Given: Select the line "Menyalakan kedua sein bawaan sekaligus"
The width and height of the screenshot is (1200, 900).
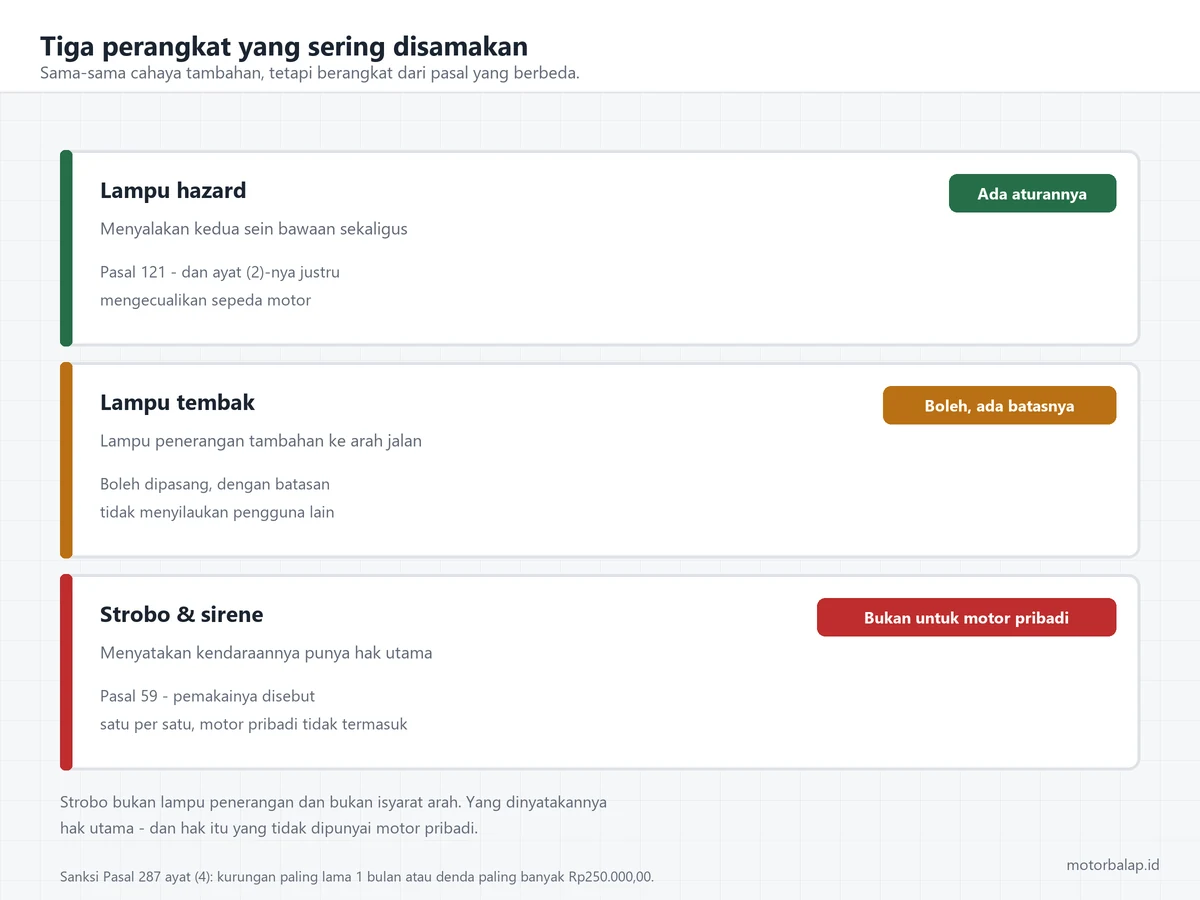Looking at the screenshot, I should click(x=254, y=229).
